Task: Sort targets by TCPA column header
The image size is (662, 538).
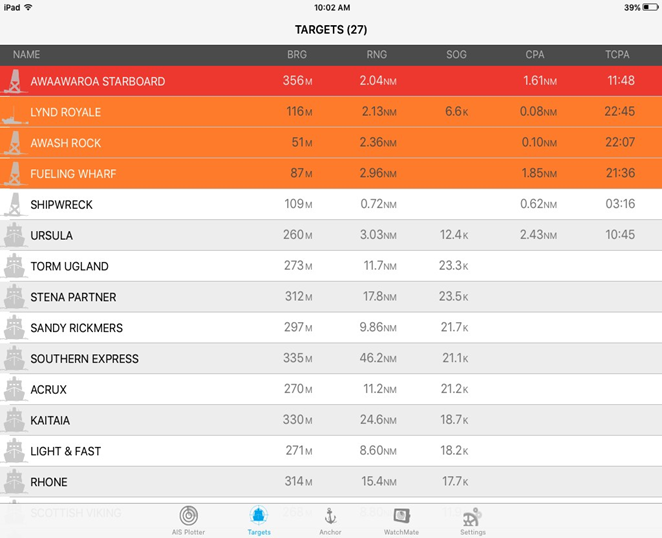Action: point(617,54)
